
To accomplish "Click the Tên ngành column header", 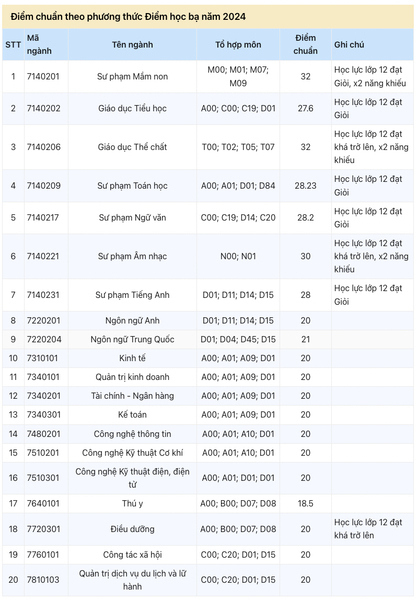I will [x=132, y=45].
